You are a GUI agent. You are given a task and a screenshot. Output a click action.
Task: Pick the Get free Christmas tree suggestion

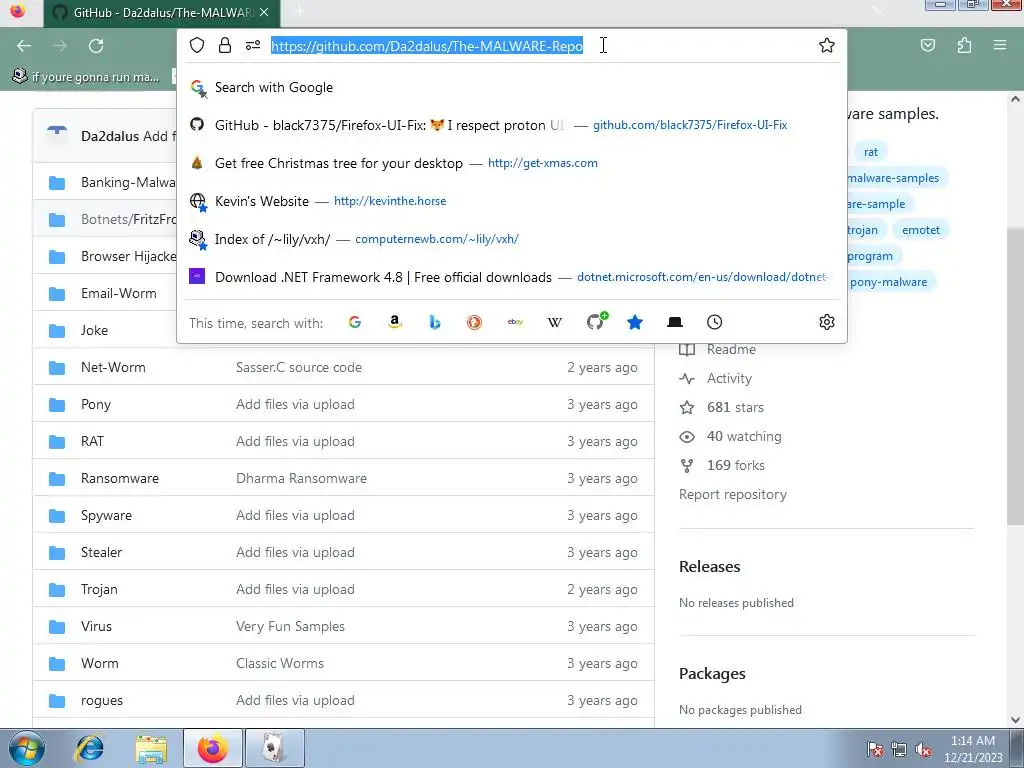tap(512, 163)
